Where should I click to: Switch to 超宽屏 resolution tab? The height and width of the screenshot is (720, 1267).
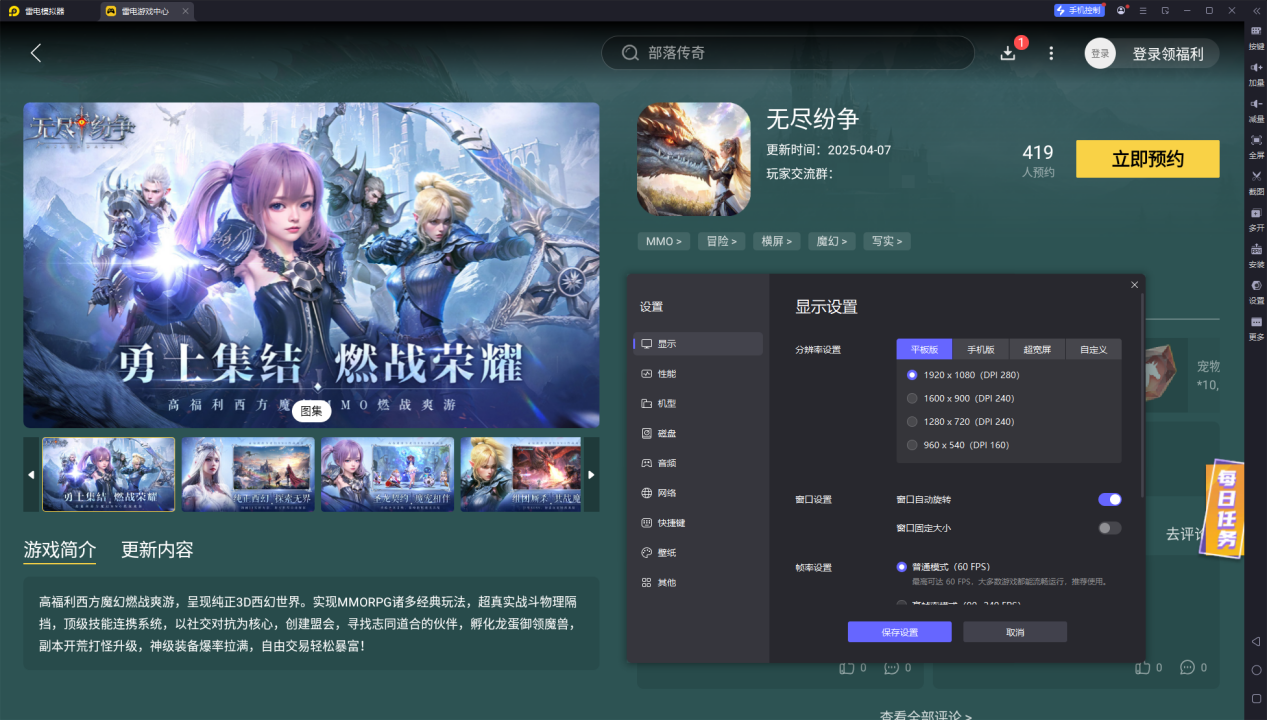click(1037, 349)
